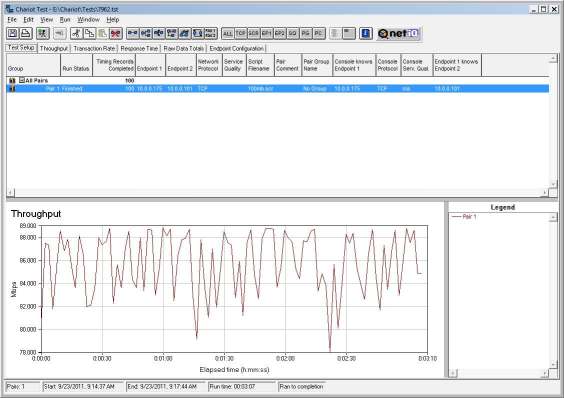Open the Run menu
This screenshot has height=398, width=564.
click(65, 19)
